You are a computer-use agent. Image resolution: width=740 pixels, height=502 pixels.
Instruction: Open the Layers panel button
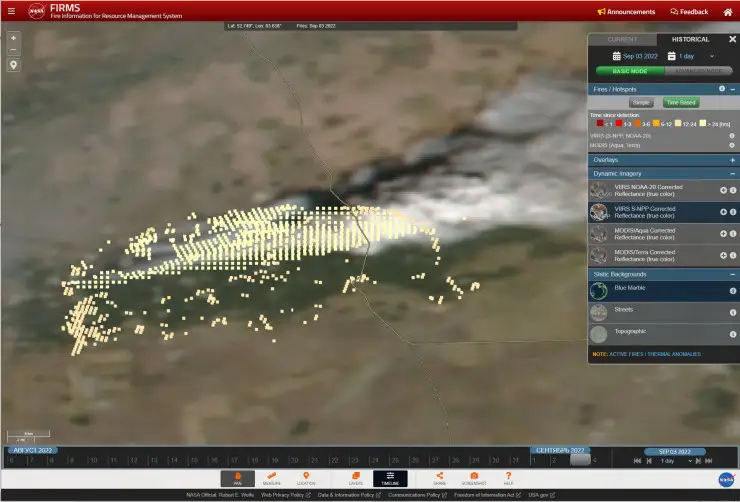point(356,479)
